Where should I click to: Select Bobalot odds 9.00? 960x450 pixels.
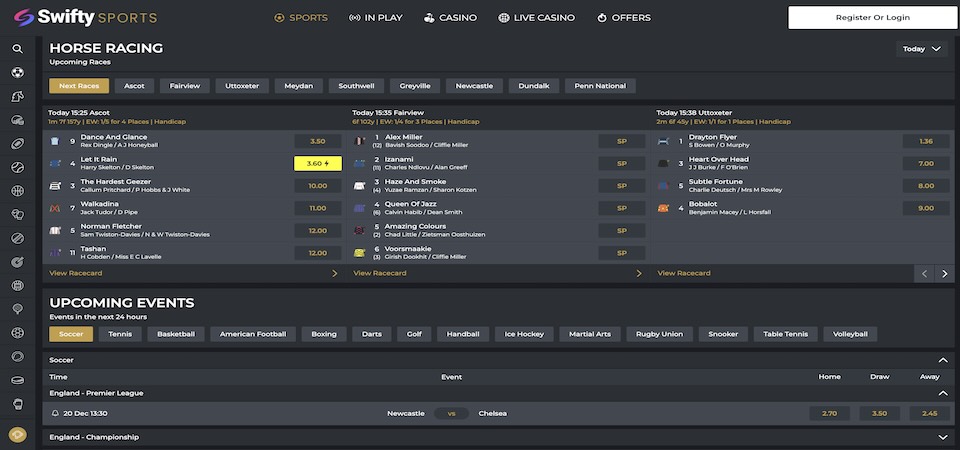926,208
